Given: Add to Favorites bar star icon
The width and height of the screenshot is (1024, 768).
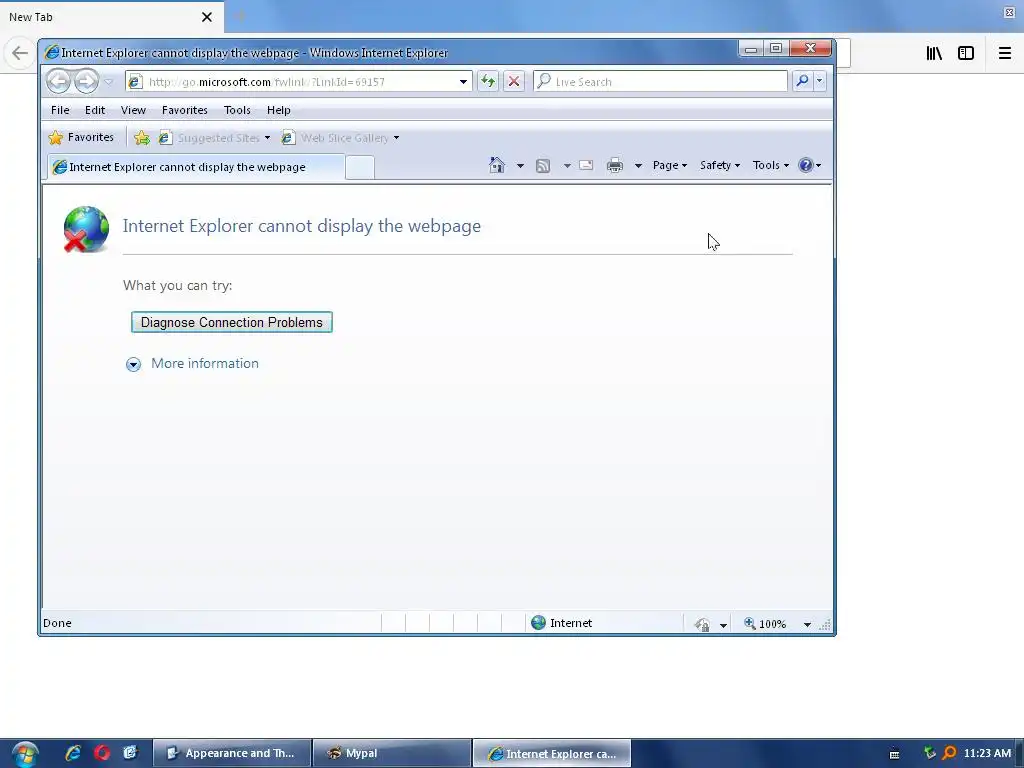Looking at the screenshot, I should [x=142, y=138].
